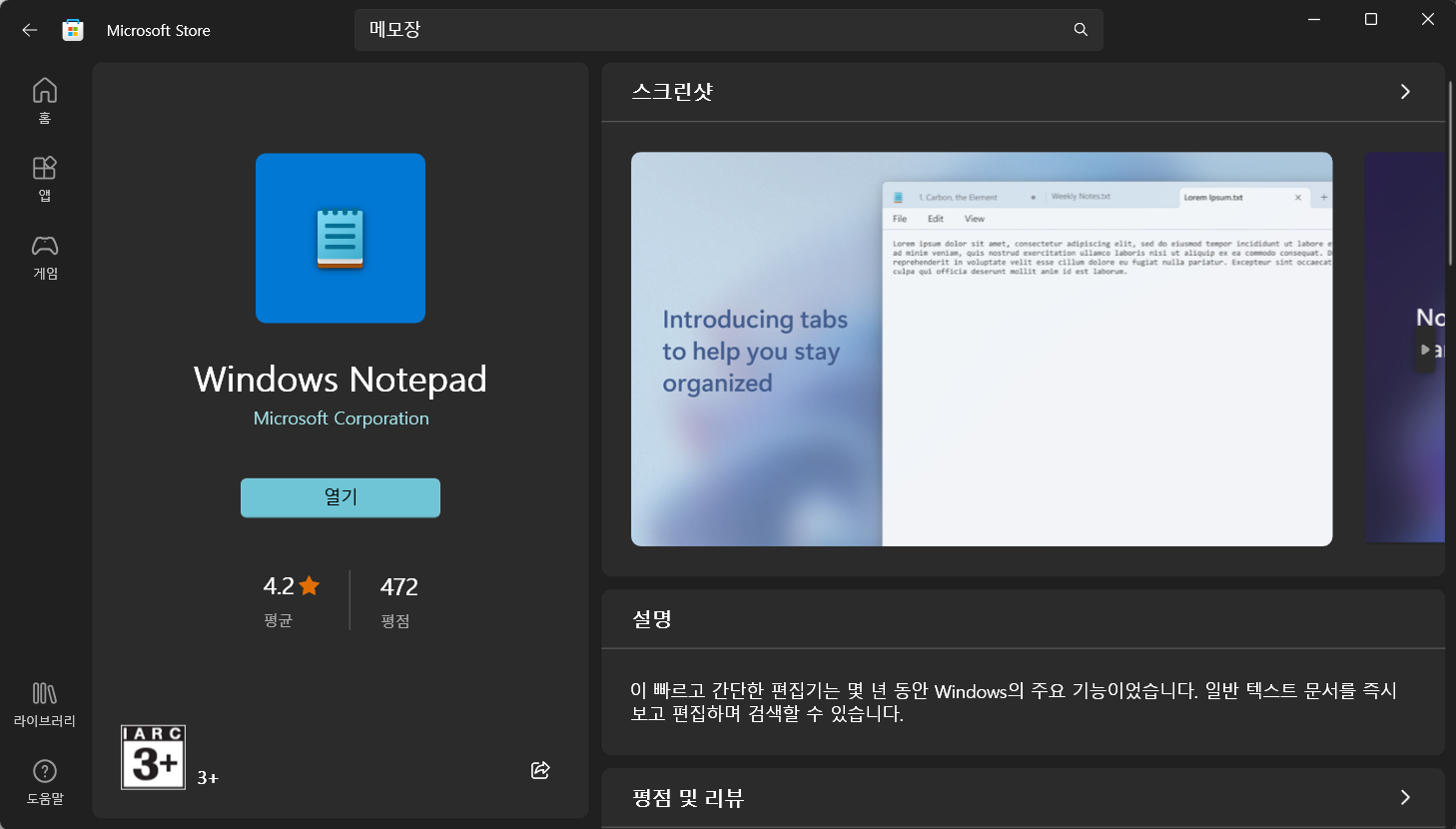The height and width of the screenshot is (829, 1456).
Task: Click the search magnifier icon
Action: 1081,29
